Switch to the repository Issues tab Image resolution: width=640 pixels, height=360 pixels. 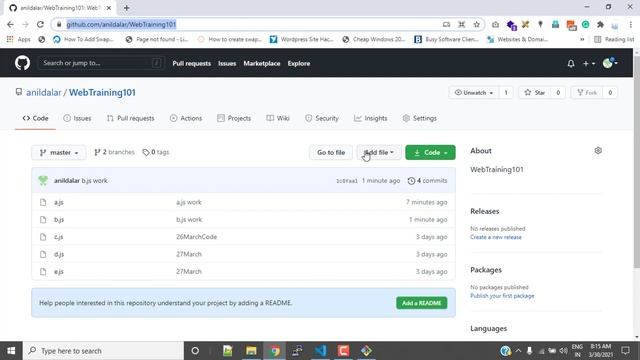click(x=77, y=118)
